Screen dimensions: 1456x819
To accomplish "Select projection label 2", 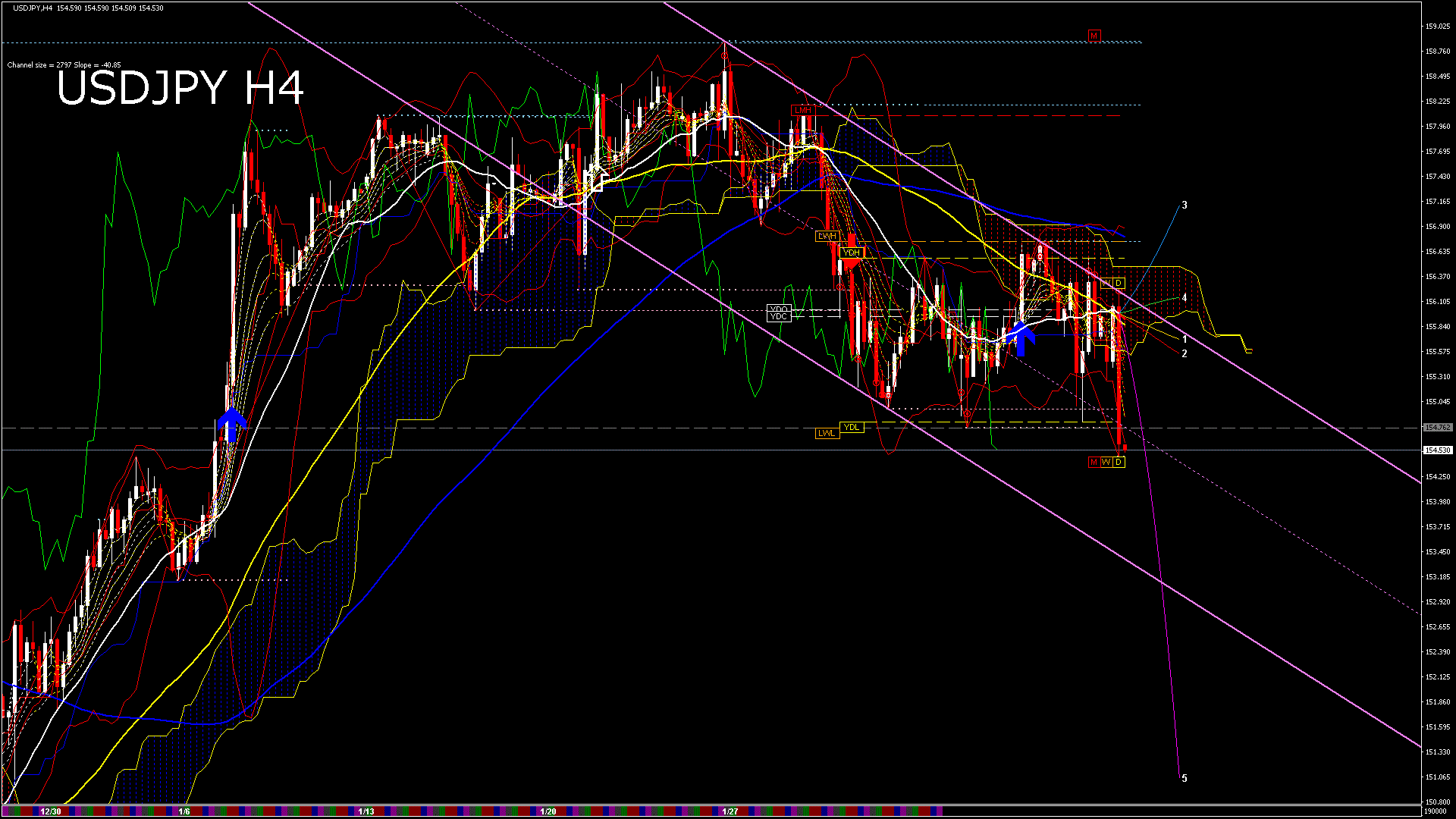I will pos(1185,354).
